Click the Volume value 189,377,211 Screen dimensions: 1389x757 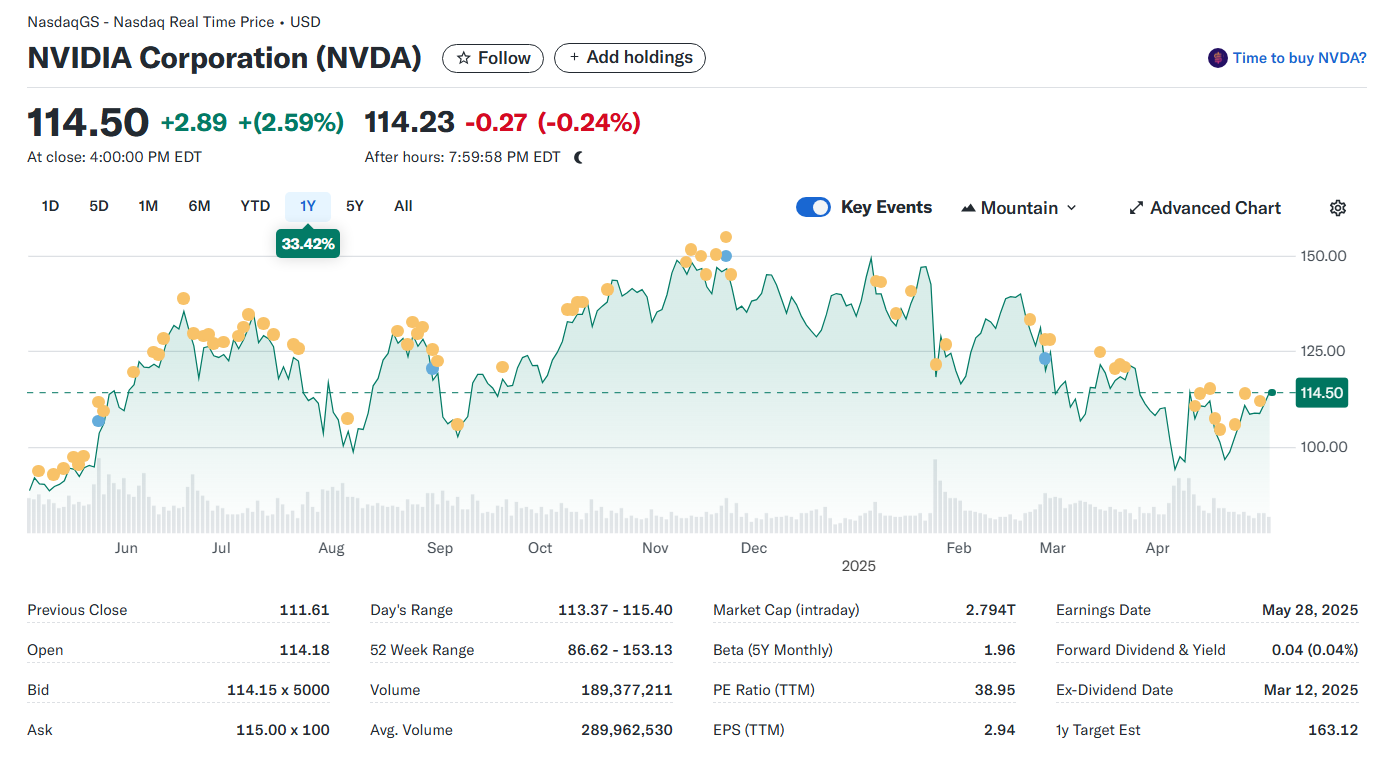point(626,690)
